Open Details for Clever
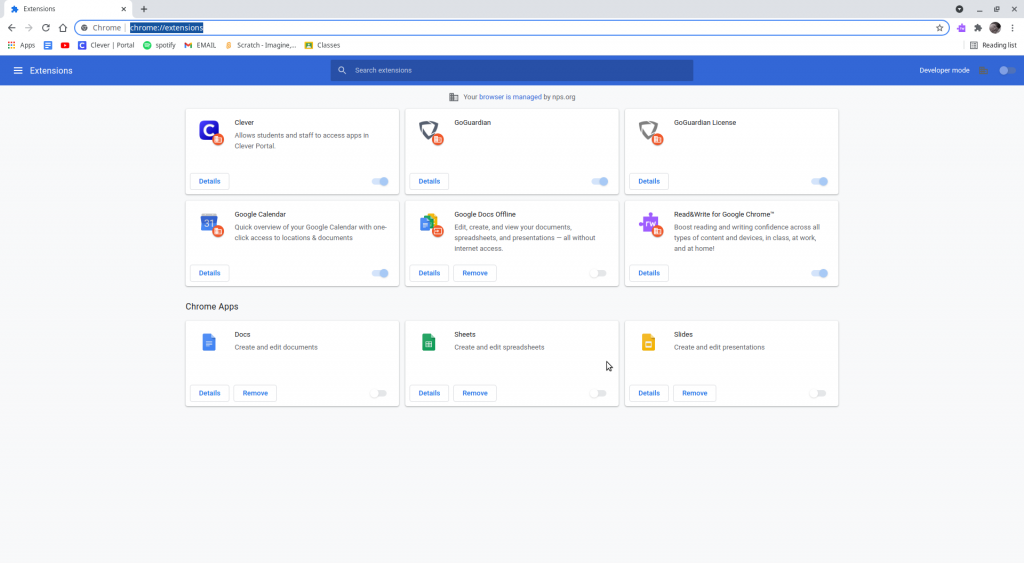Screen dimensions: 1024x563 (x=210, y=182)
